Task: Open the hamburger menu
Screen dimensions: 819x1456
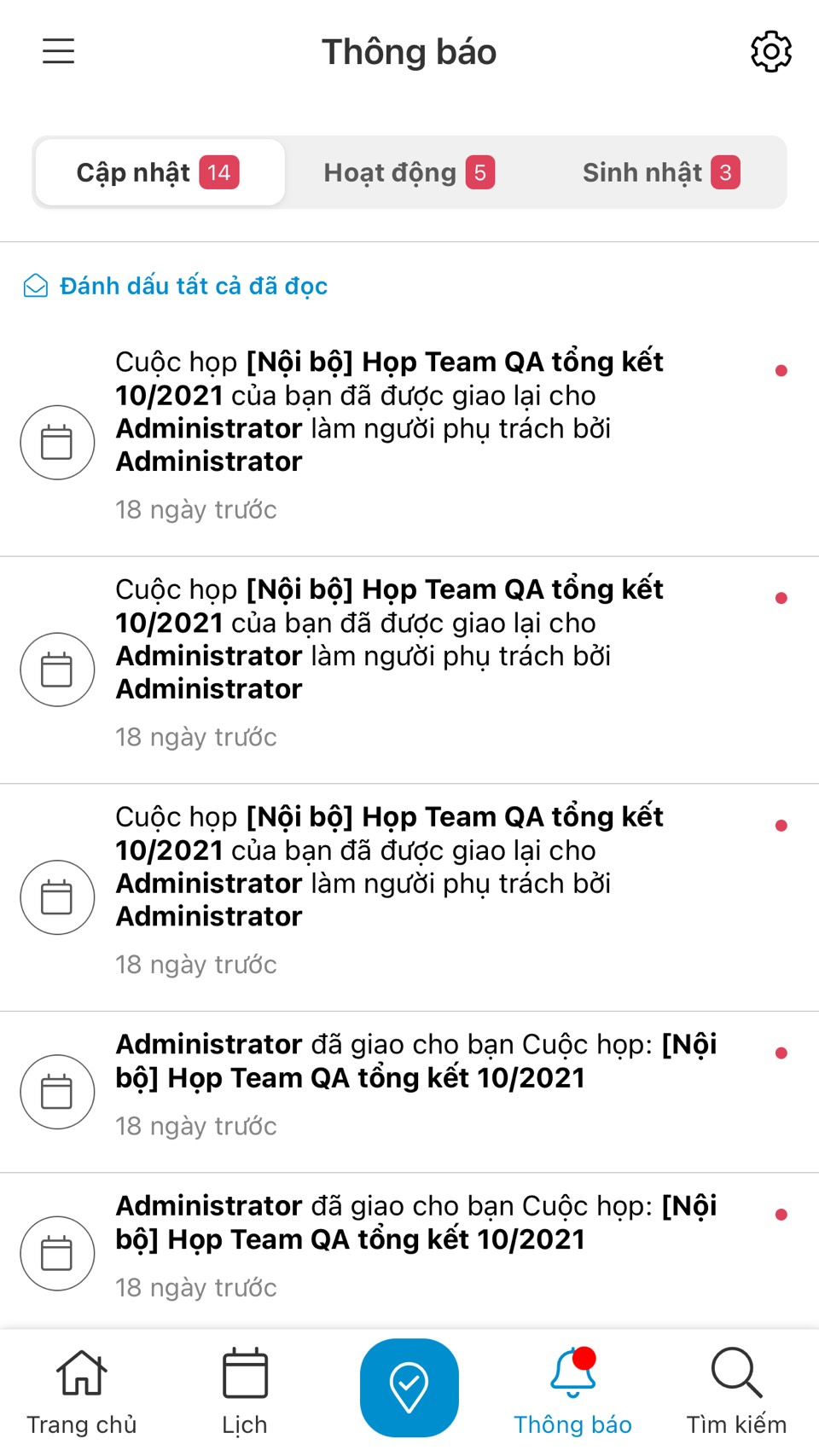Action: 58,51
